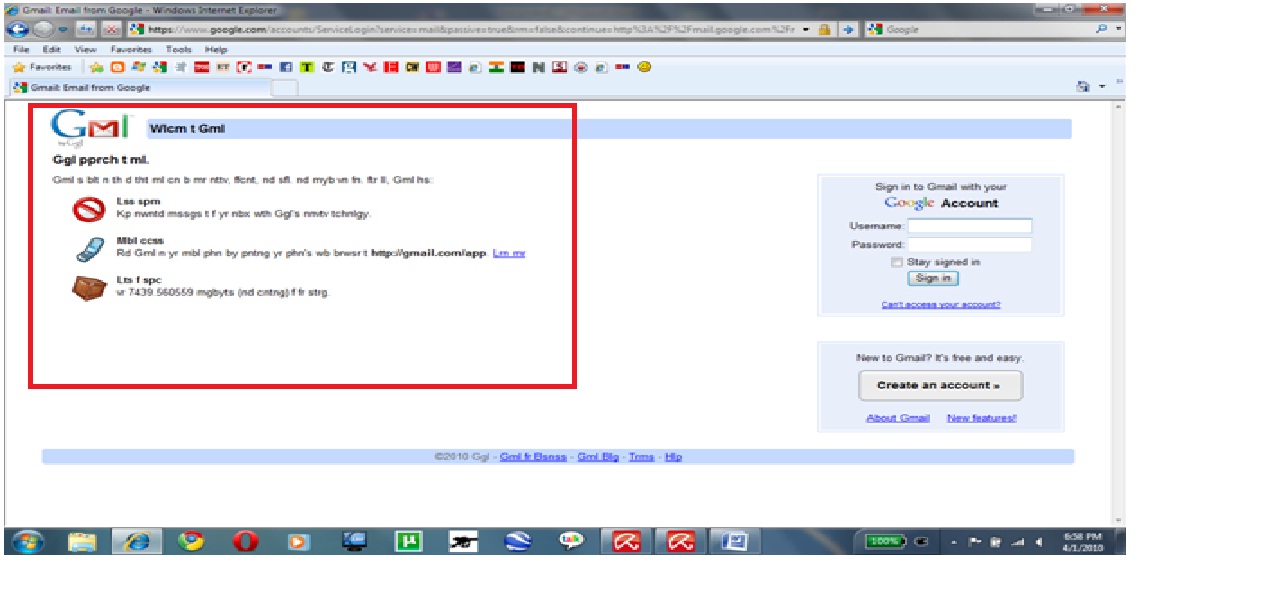
Task: Open the Help menu
Action: coord(216,49)
